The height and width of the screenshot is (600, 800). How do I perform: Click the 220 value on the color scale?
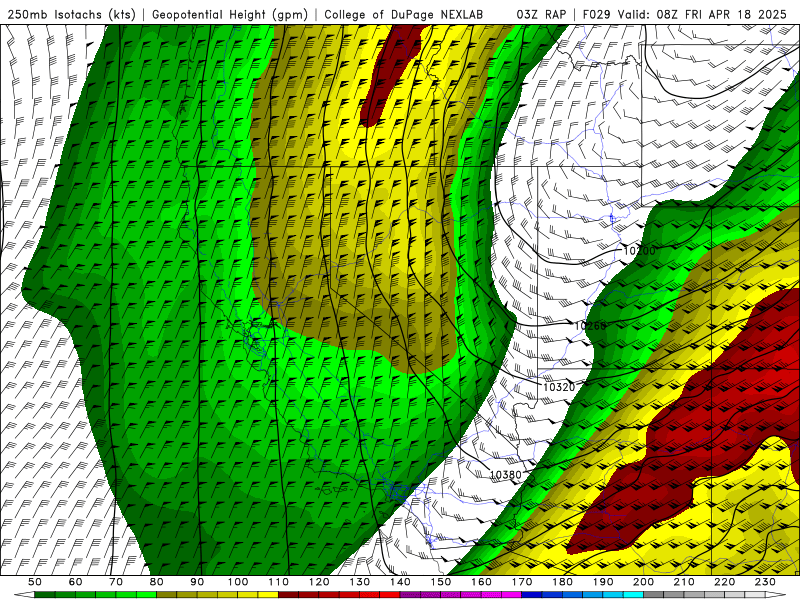click(x=724, y=582)
